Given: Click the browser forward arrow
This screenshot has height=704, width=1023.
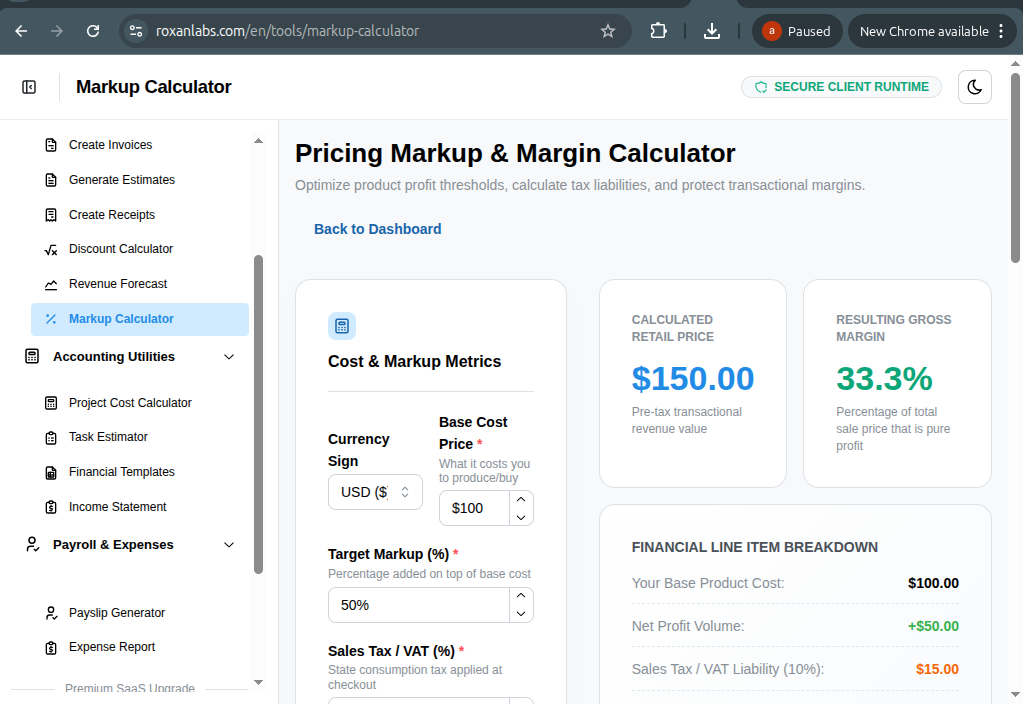Looking at the screenshot, I should tap(57, 31).
